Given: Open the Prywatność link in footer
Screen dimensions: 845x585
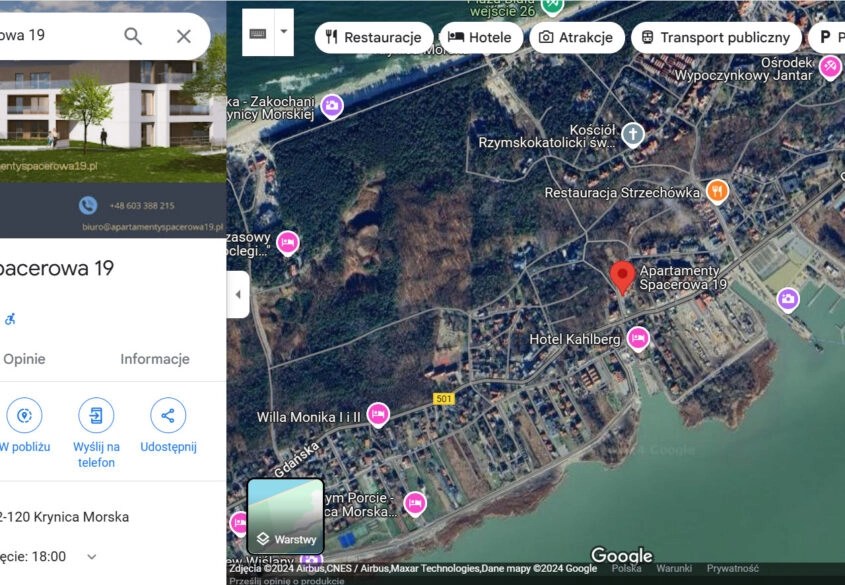Looking at the screenshot, I should pos(732,568).
